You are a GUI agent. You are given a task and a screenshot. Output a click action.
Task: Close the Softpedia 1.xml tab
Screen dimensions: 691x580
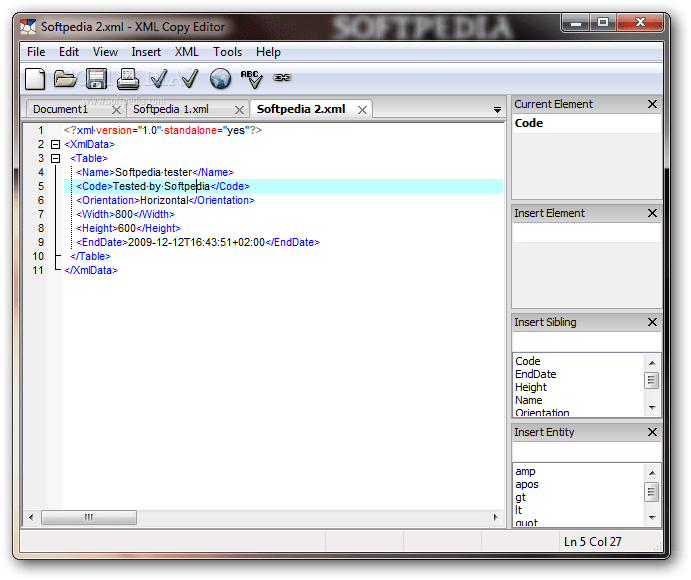click(x=239, y=110)
